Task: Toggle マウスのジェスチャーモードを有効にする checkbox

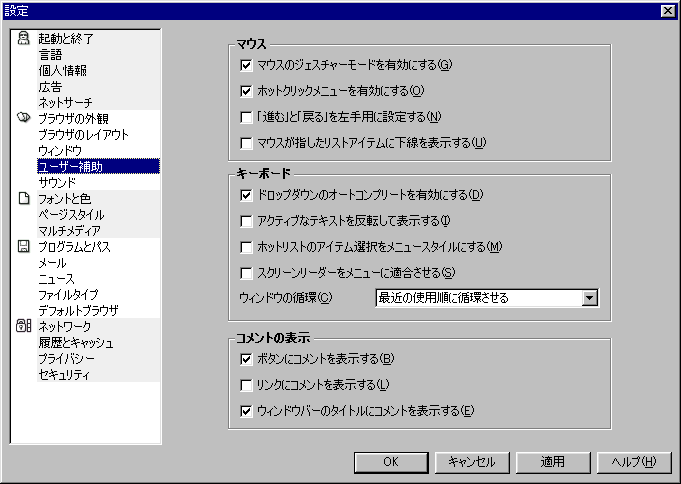Action: pos(246,65)
